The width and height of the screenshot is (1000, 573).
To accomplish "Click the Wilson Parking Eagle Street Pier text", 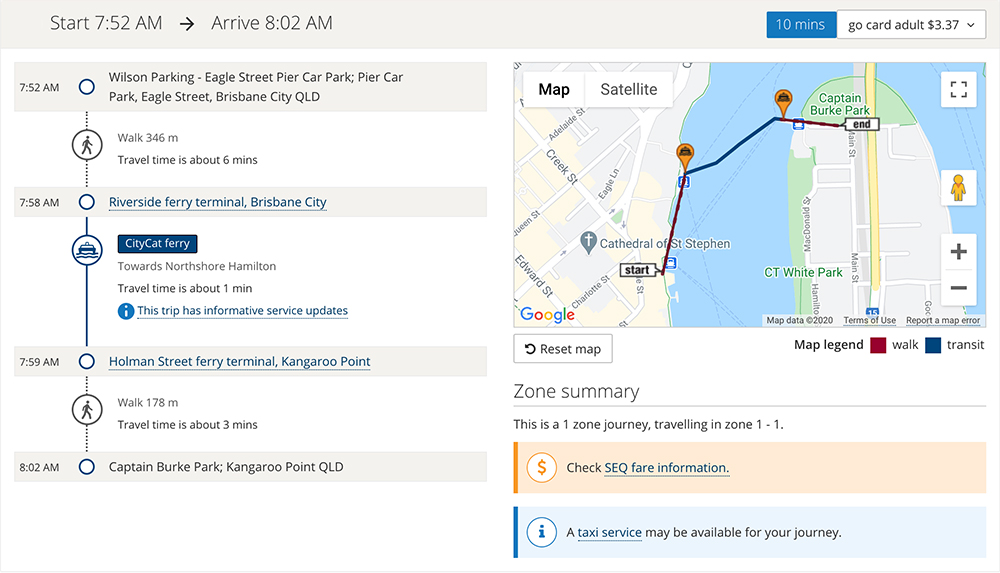I will click(x=256, y=87).
